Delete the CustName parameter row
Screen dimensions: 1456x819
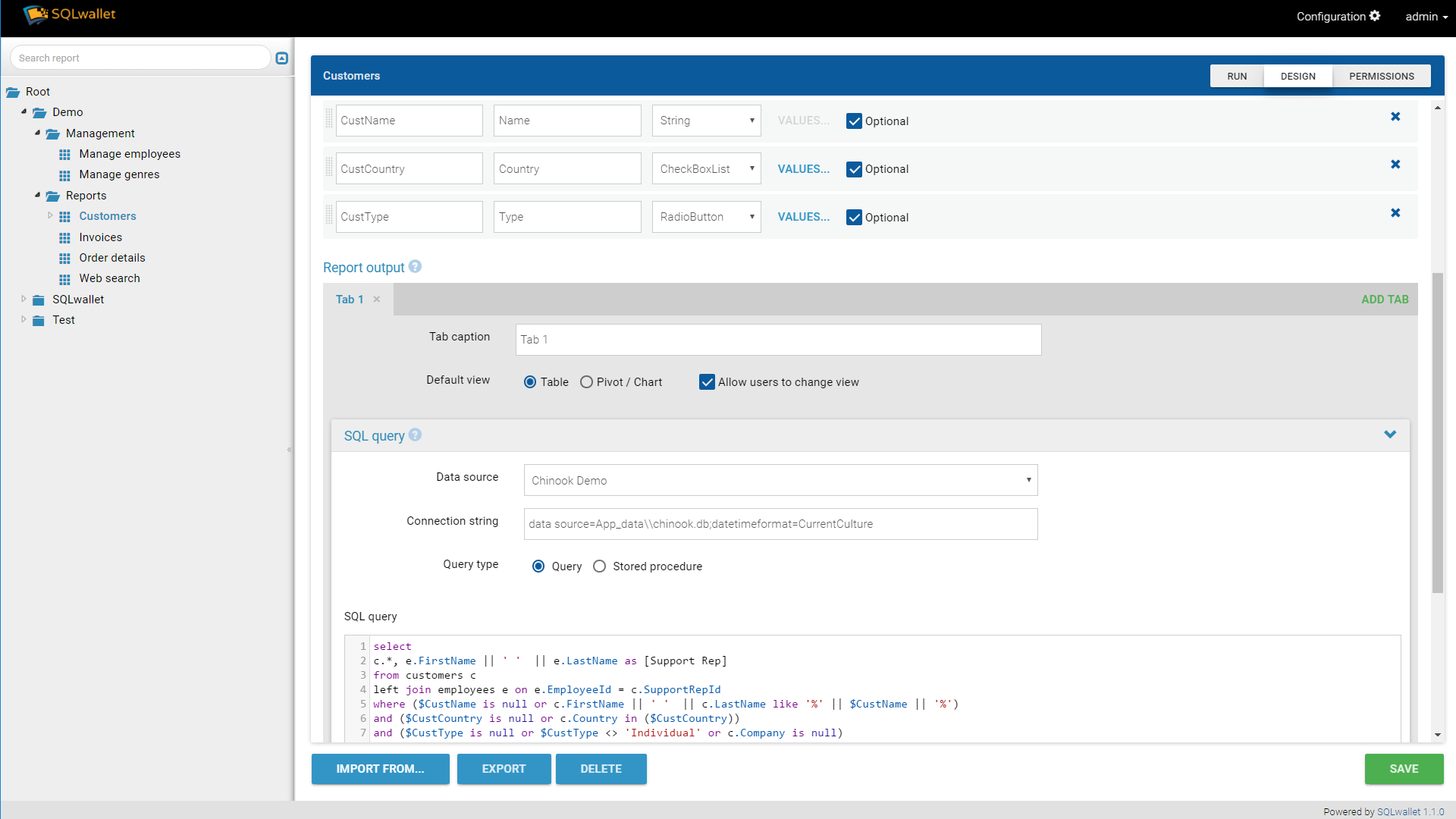pos(1395,117)
